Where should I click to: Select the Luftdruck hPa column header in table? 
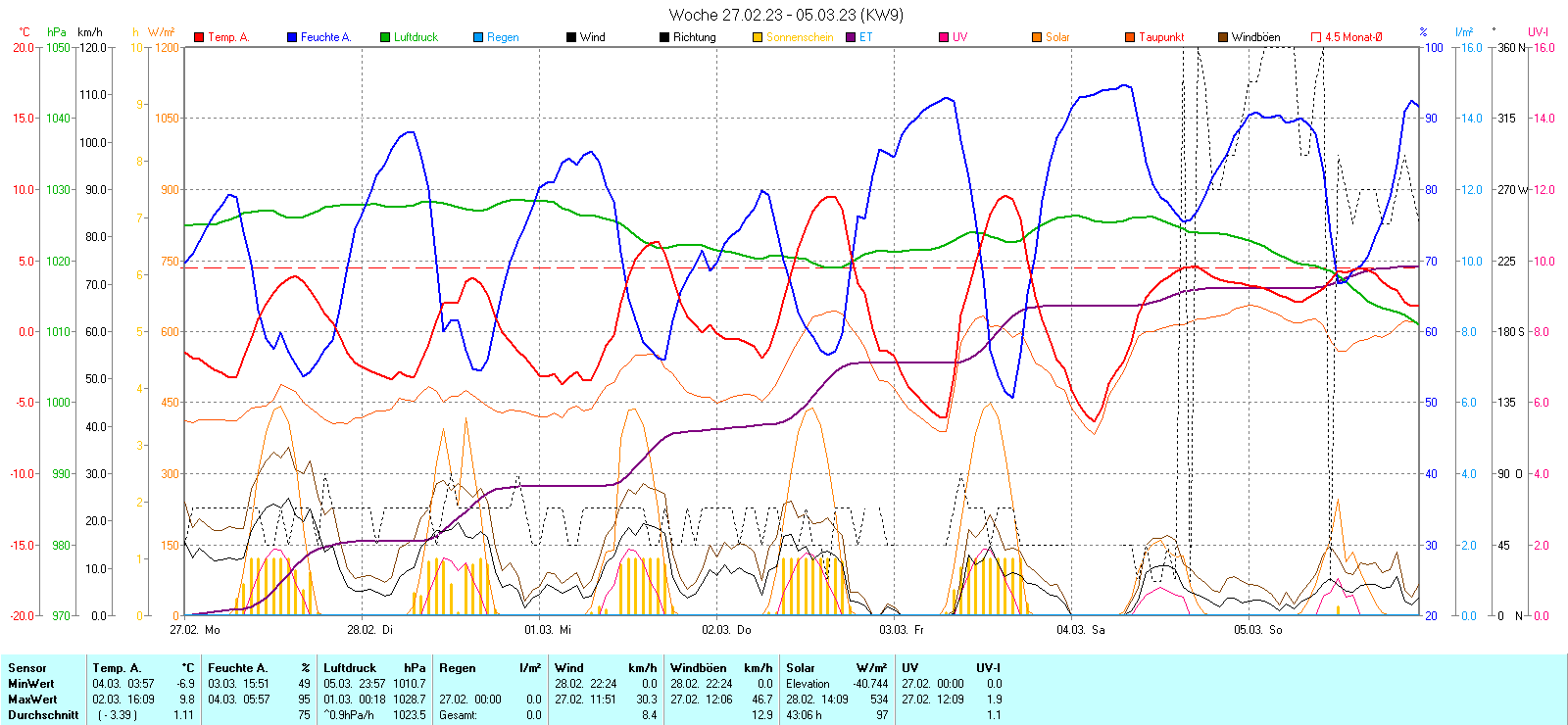(375, 668)
